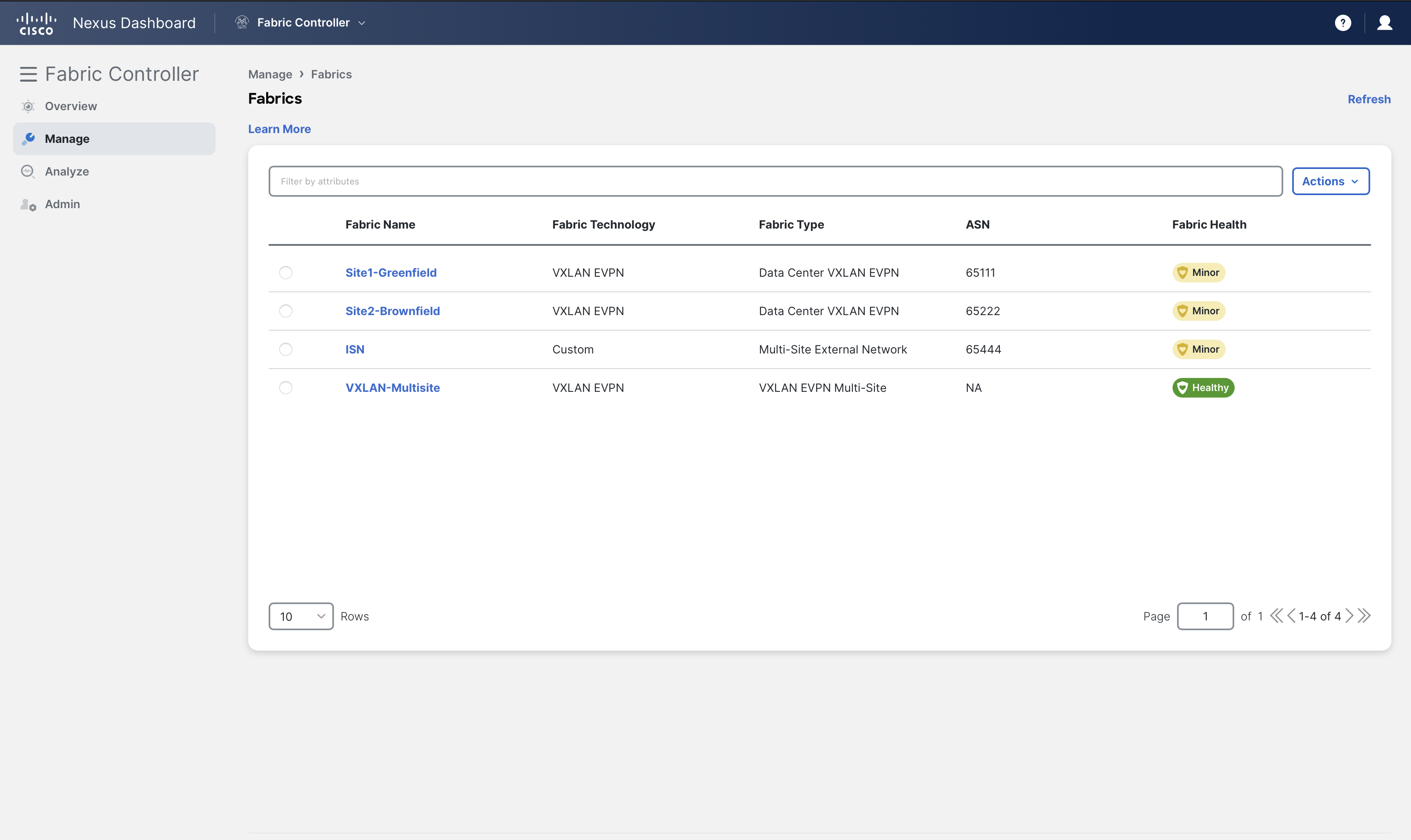
Task: Open the Site1-Greenfield fabric link
Action: tap(391, 273)
